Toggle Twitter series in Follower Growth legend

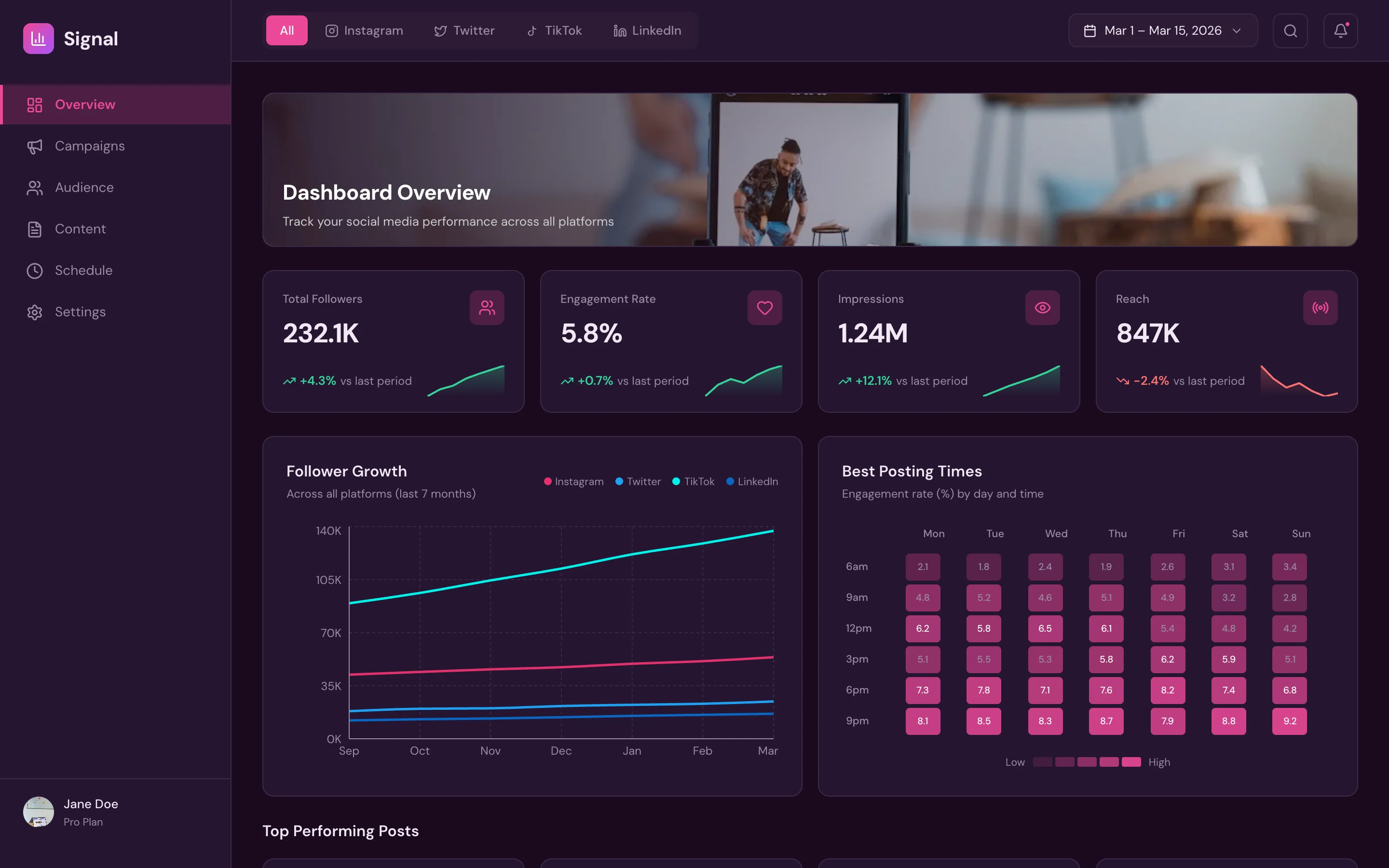pos(638,481)
